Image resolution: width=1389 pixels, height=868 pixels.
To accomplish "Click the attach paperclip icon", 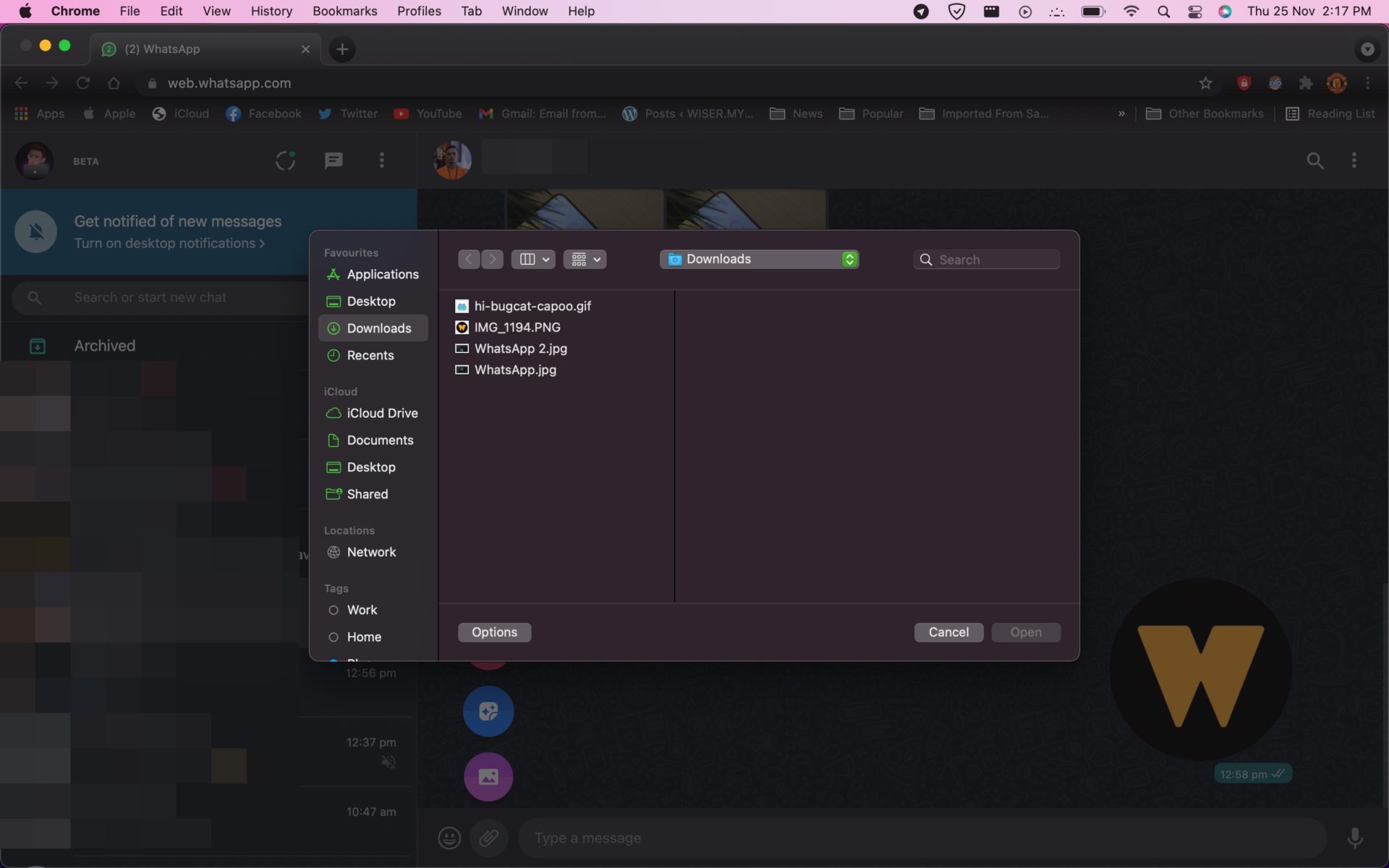I will [x=489, y=838].
